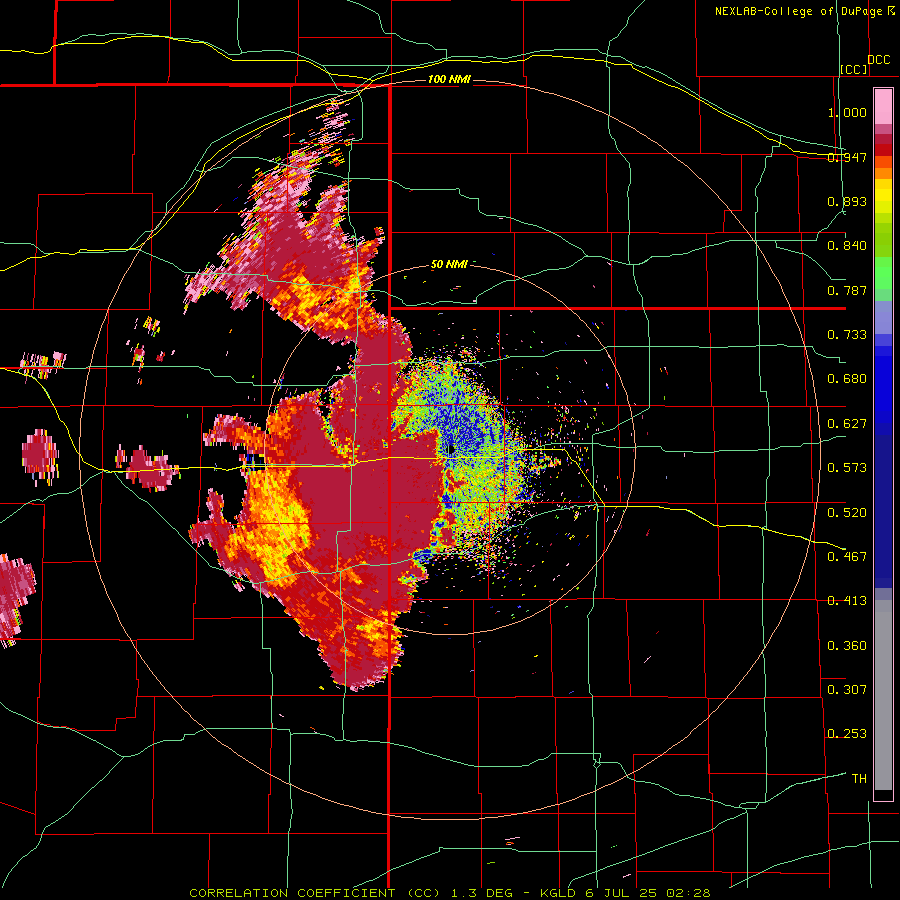Click the 100 NMI range ring label

pyautogui.click(x=449, y=79)
